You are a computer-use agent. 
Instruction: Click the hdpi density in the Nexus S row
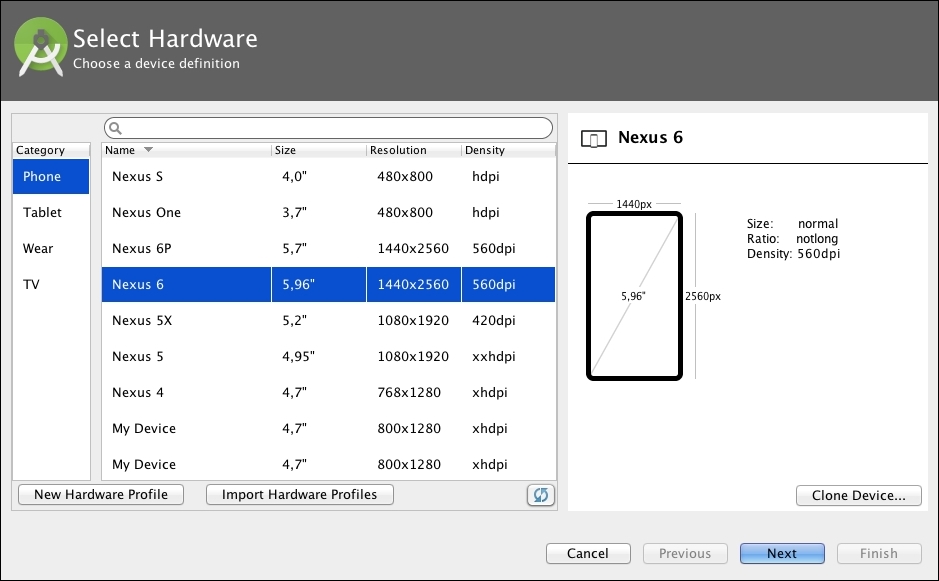click(486, 177)
